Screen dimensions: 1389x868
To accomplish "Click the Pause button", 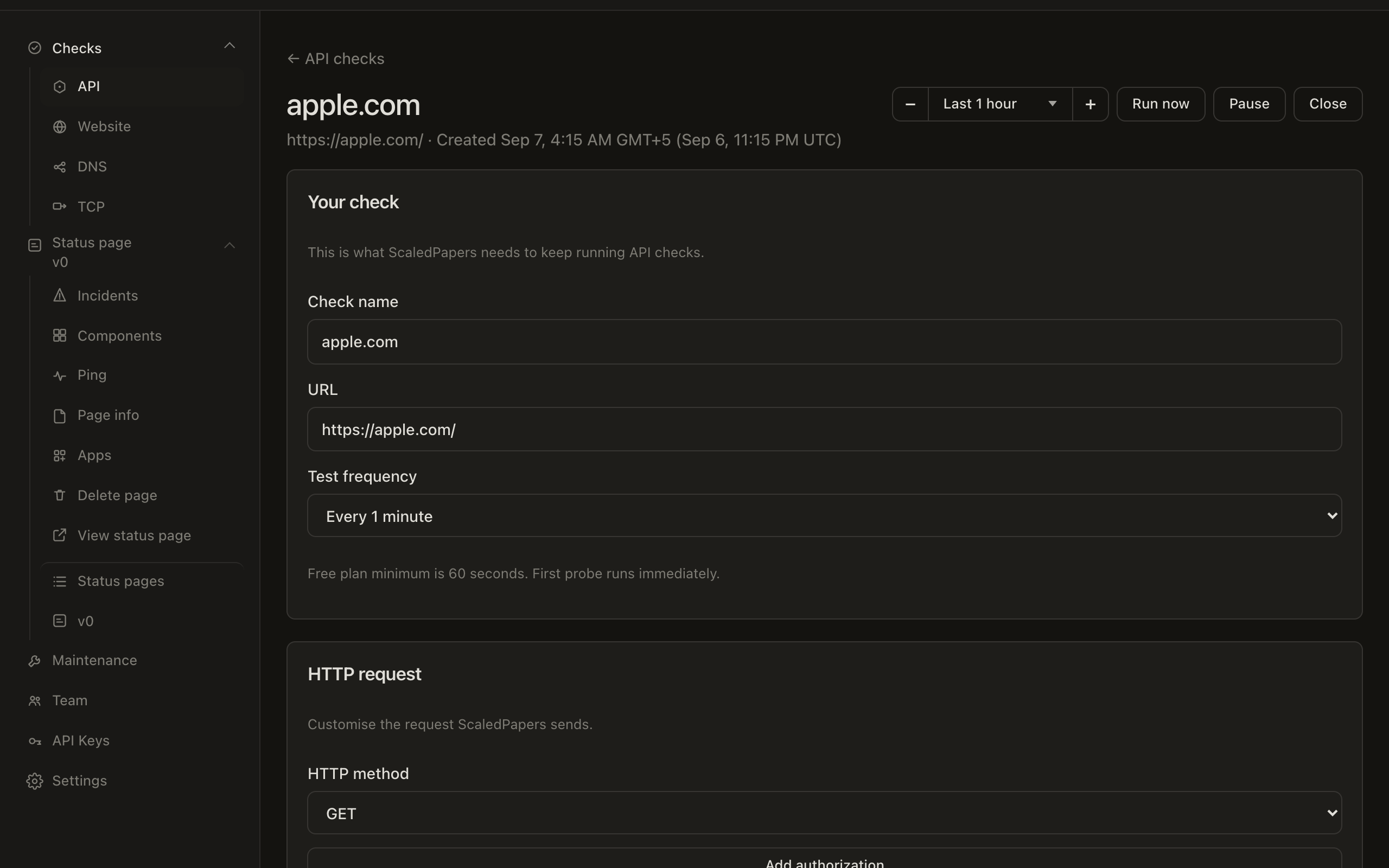I will 1249,105.
